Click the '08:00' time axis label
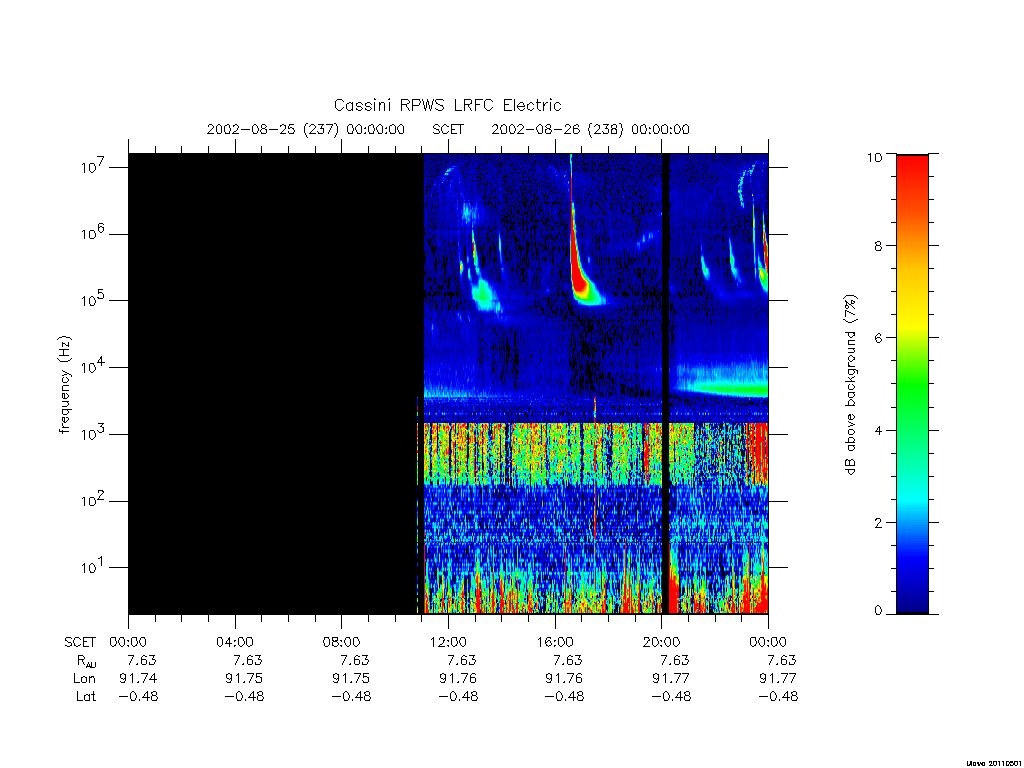Image resolution: width=1024 pixels, height=768 pixels. pyautogui.click(x=342, y=642)
